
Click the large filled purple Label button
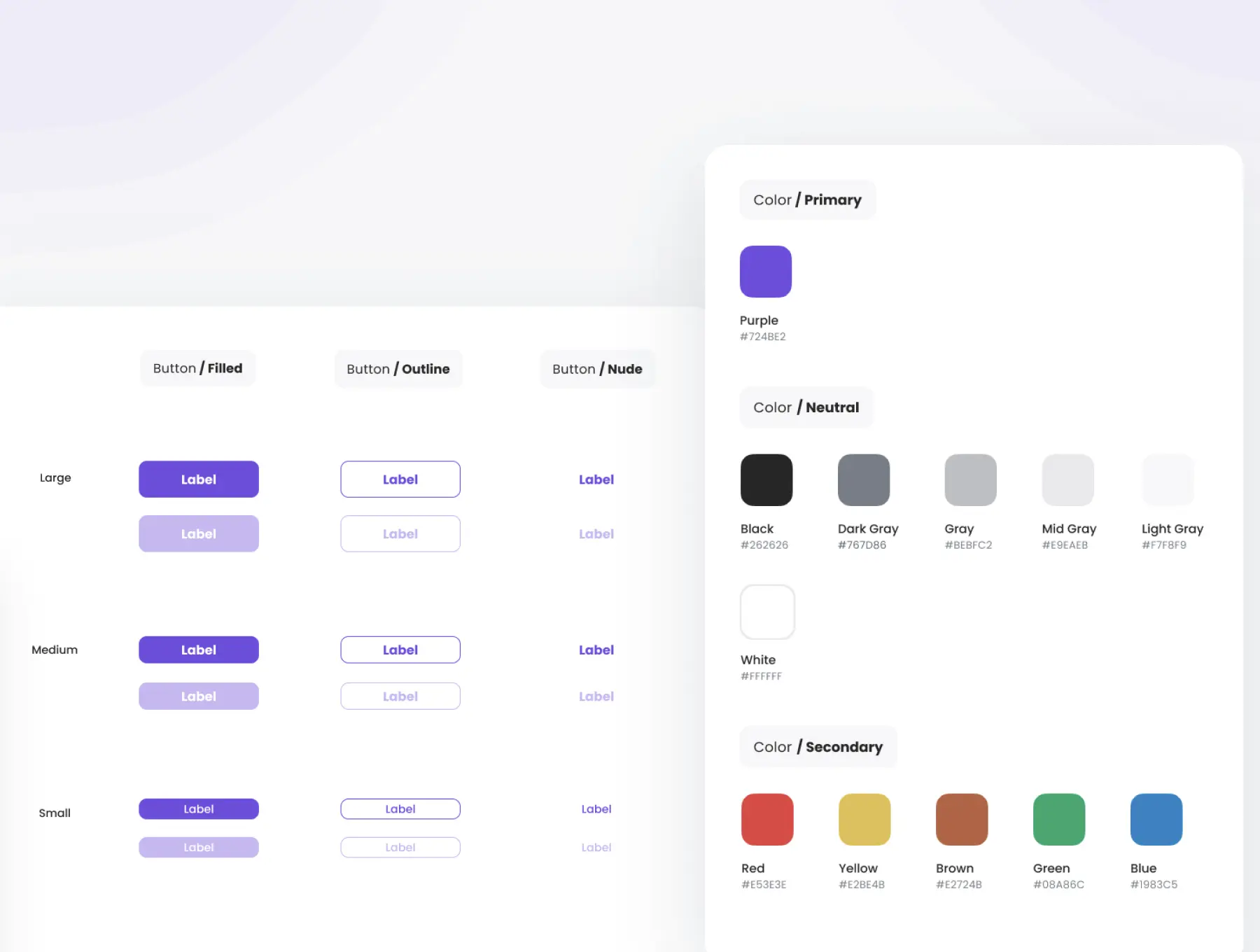pyautogui.click(x=198, y=479)
